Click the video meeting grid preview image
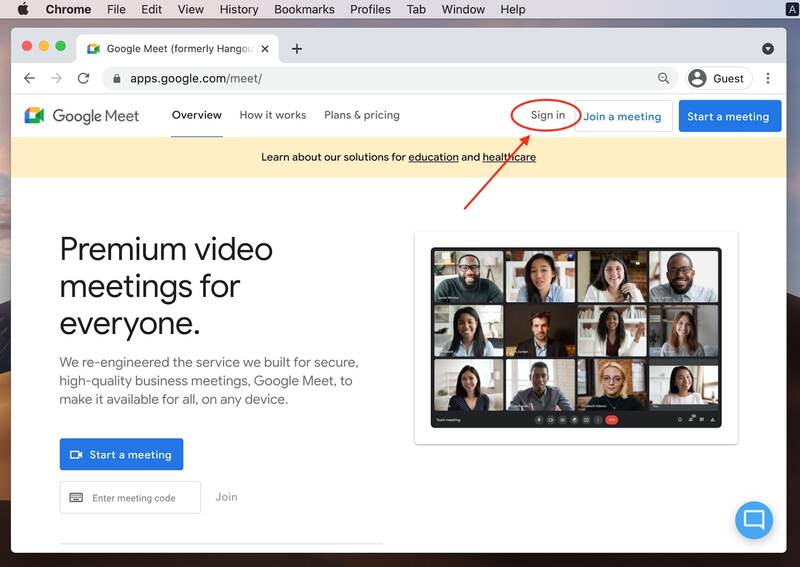Screen dimensions: 800x567 [576, 337]
